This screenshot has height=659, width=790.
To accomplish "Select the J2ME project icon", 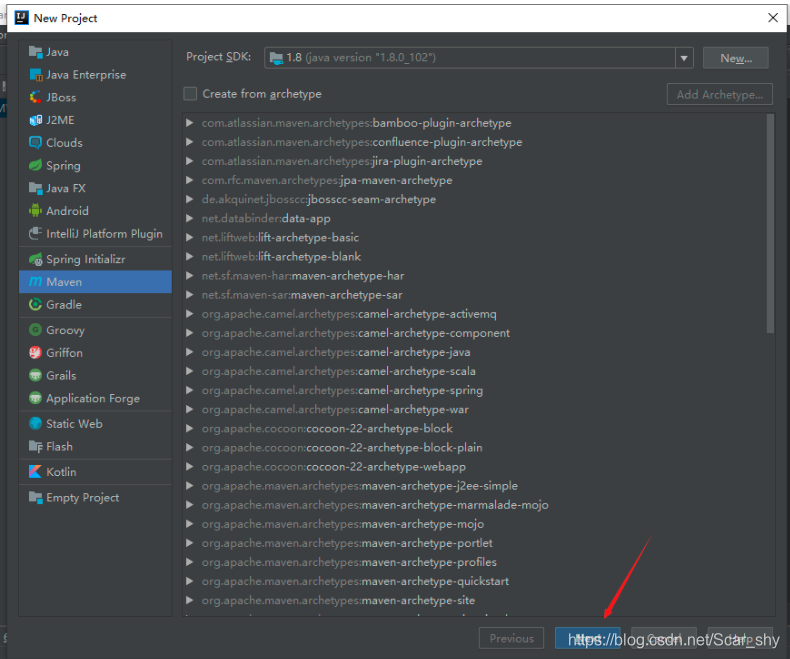I will point(35,120).
